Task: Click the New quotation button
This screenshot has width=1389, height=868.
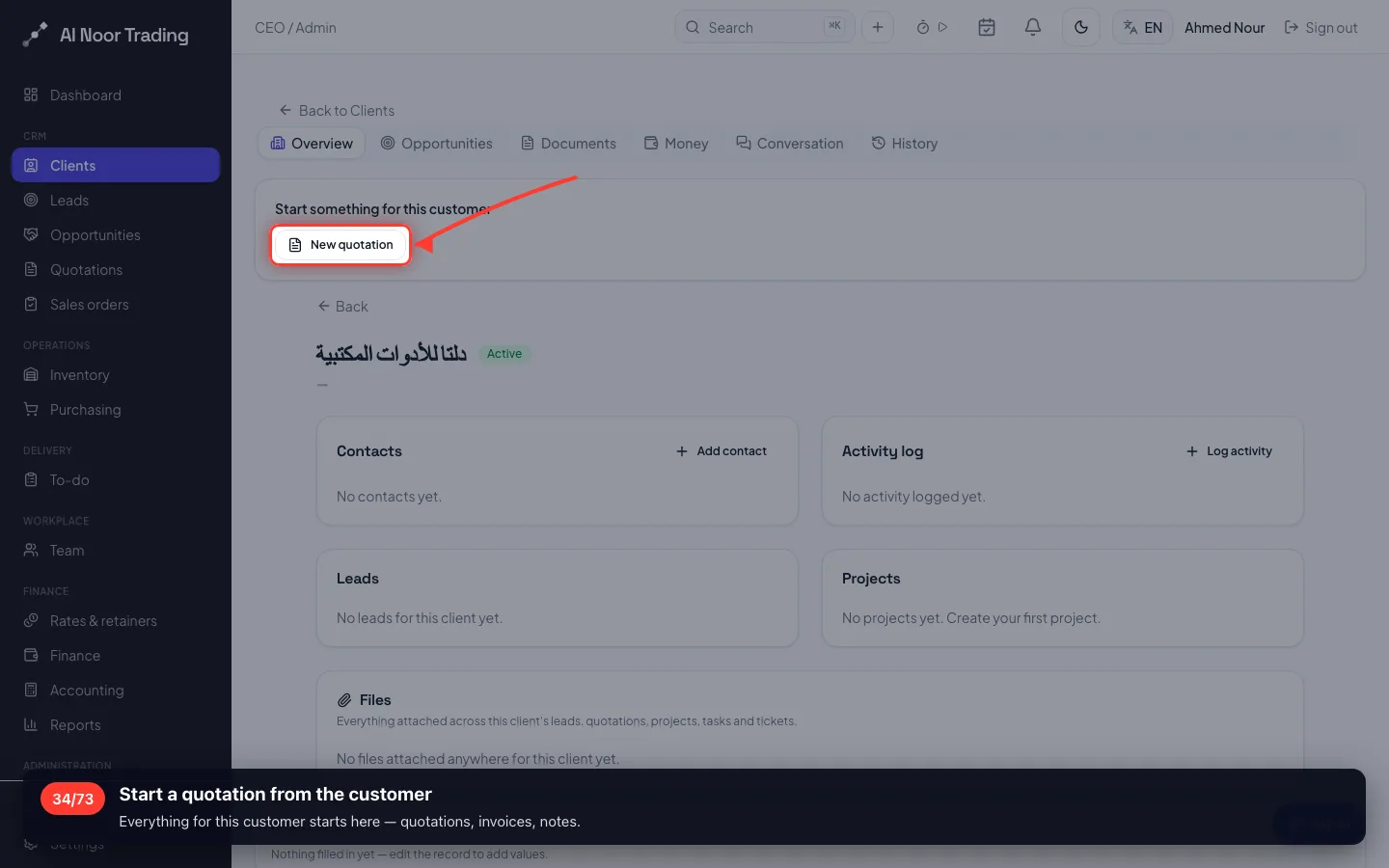Action: point(340,245)
